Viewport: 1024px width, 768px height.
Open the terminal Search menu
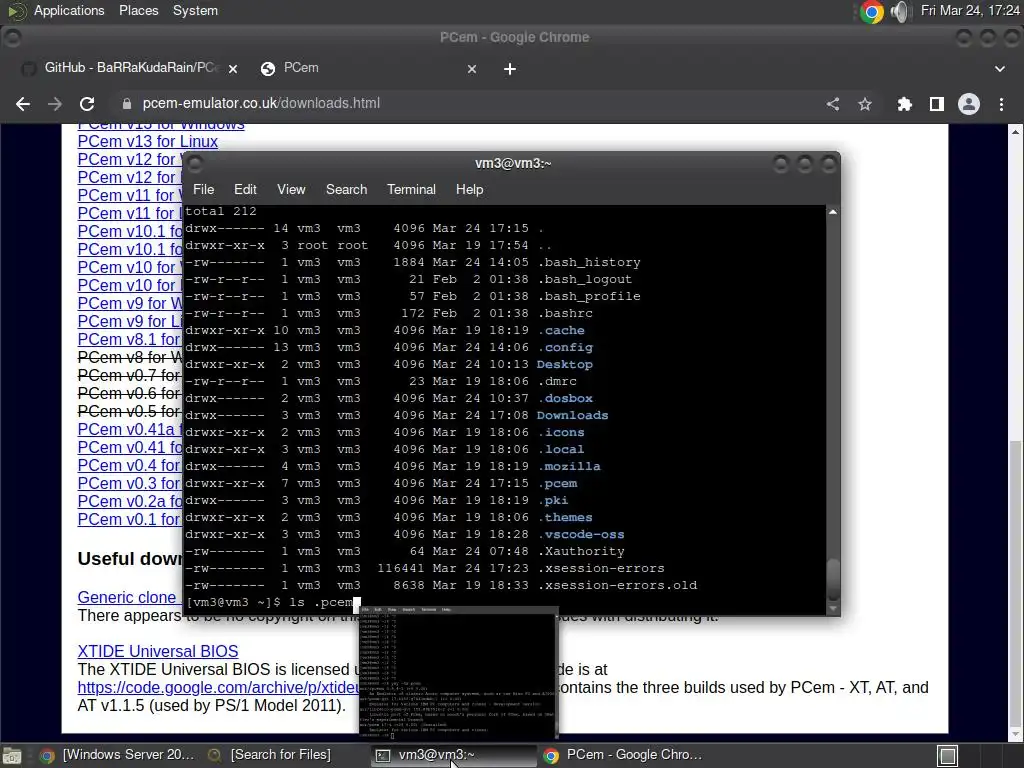[x=346, y=189]
